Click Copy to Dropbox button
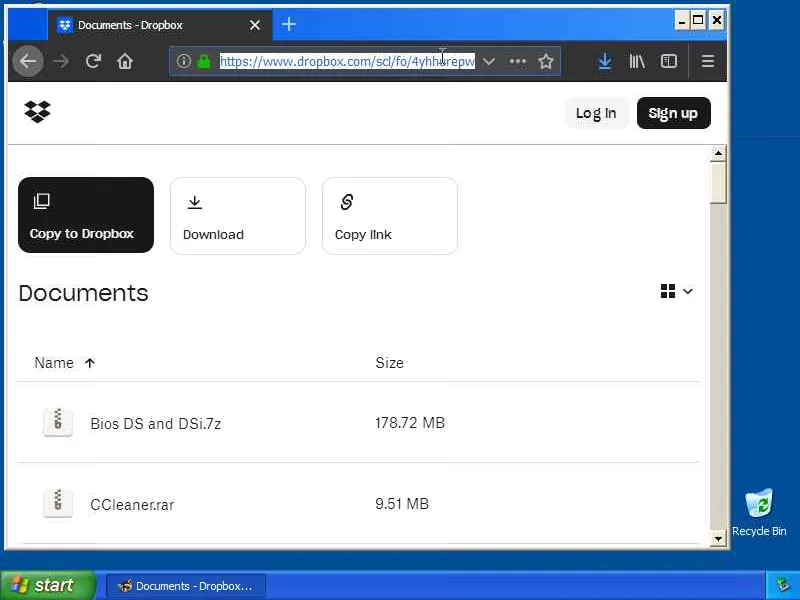The height and width of the screenshot is (600, 800). 86,215
